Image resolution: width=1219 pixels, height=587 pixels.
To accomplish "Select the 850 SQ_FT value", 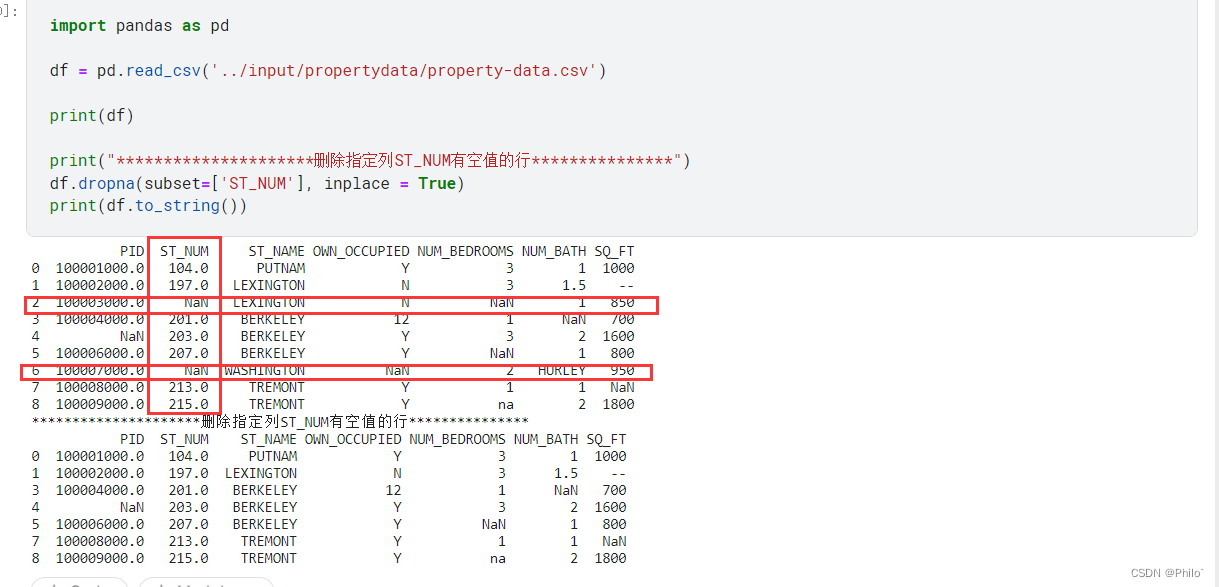I will pos(622,302).
